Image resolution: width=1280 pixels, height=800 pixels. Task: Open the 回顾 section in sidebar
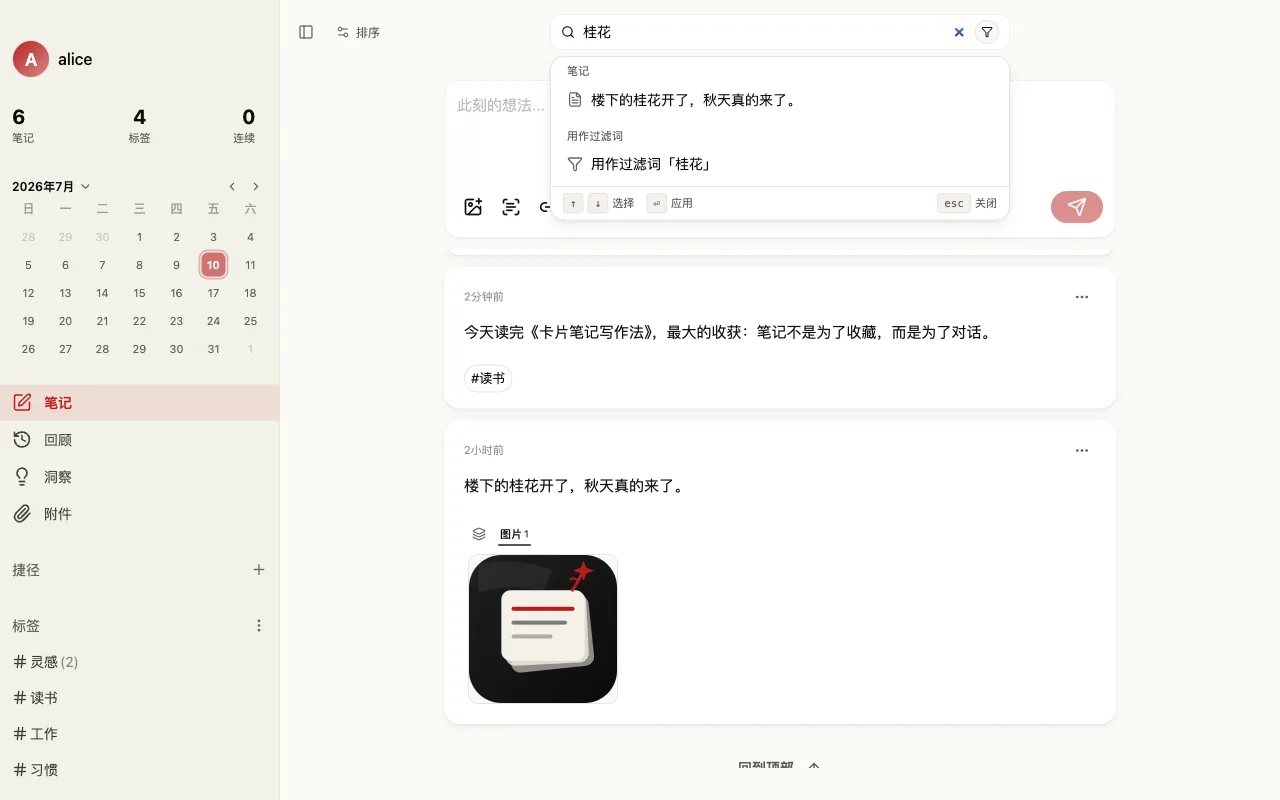click(x=140, y=440)
